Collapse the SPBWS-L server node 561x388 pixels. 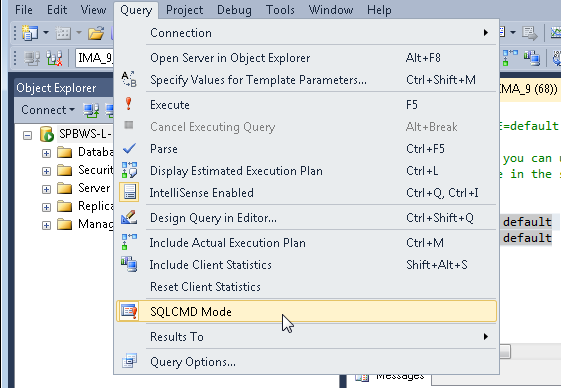[x=28, y=135]
